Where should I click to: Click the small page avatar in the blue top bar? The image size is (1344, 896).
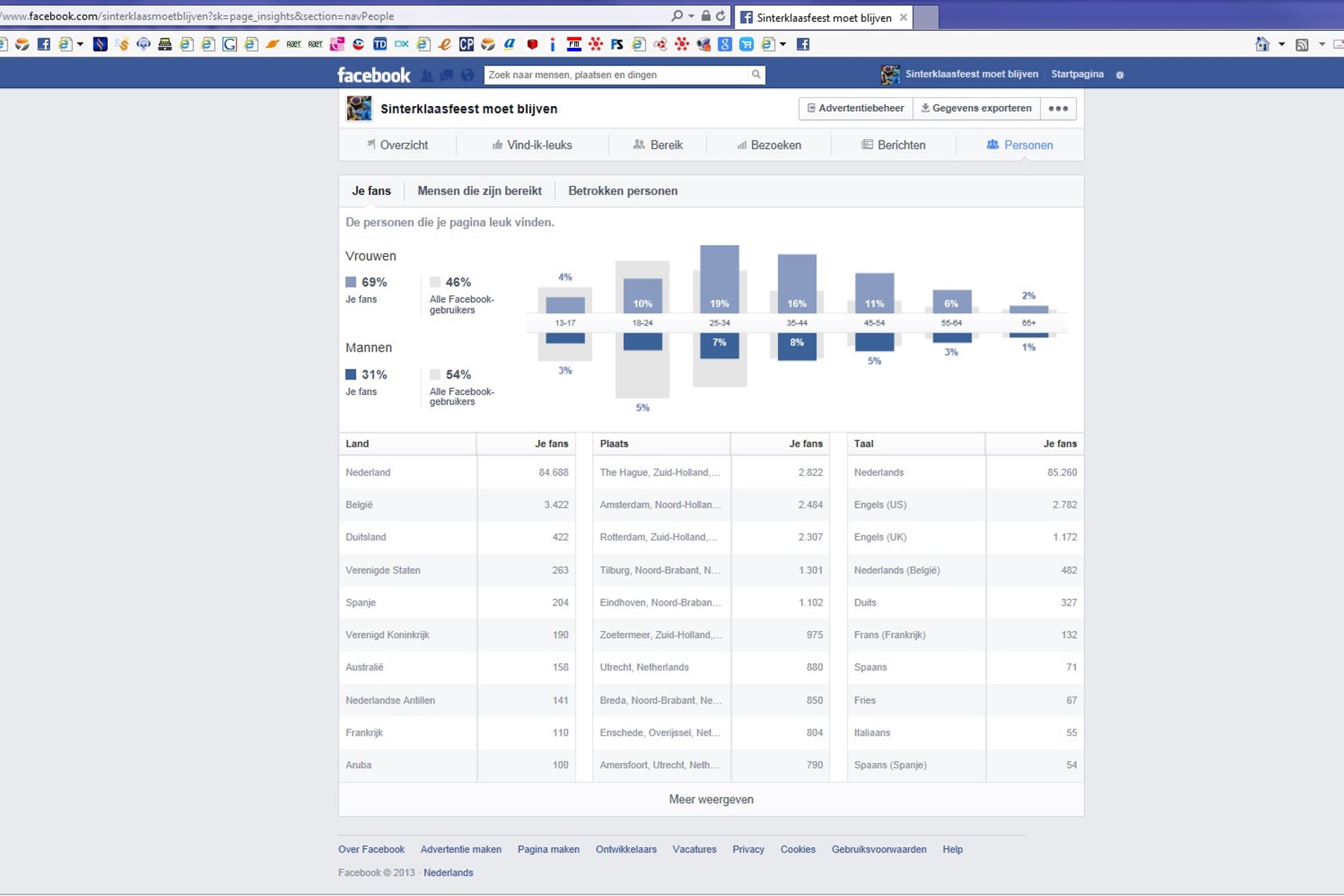coord(890,74)
